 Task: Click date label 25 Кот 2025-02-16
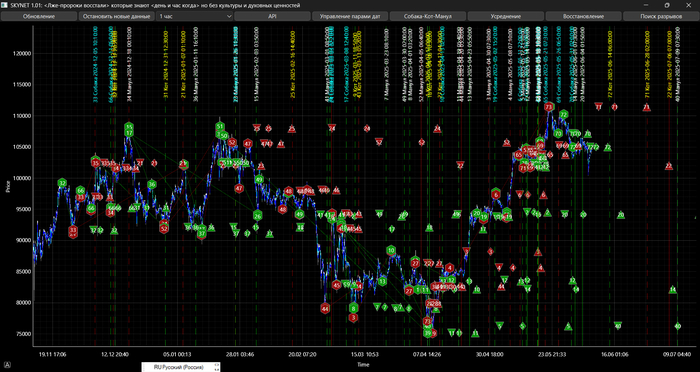point(293,64)
